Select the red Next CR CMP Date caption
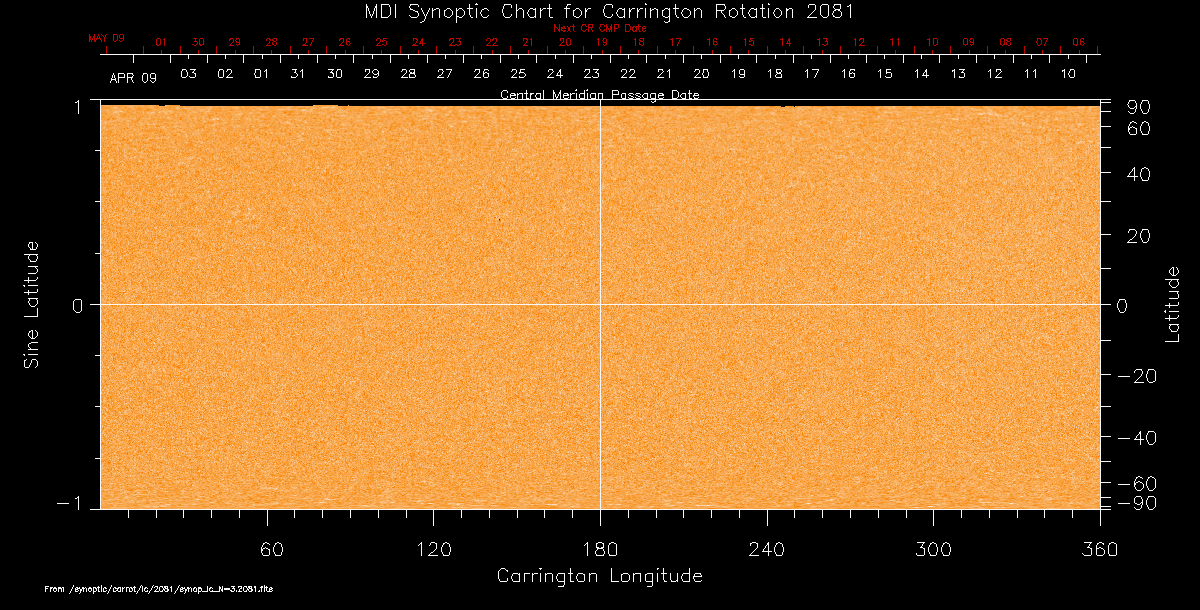Image resolution: width=1200 pixels, height=610 pixels. (599, 28)
